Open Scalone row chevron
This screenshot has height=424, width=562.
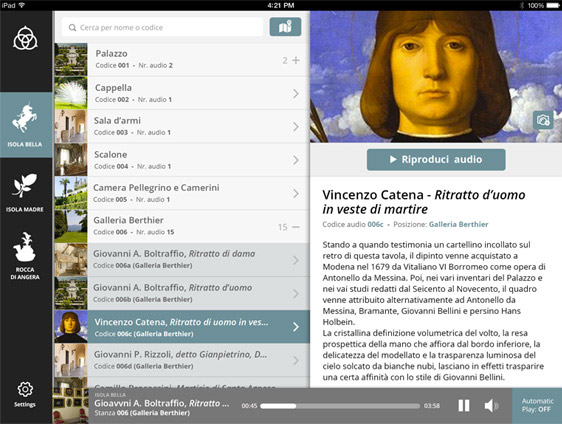[x=296, y=160]
